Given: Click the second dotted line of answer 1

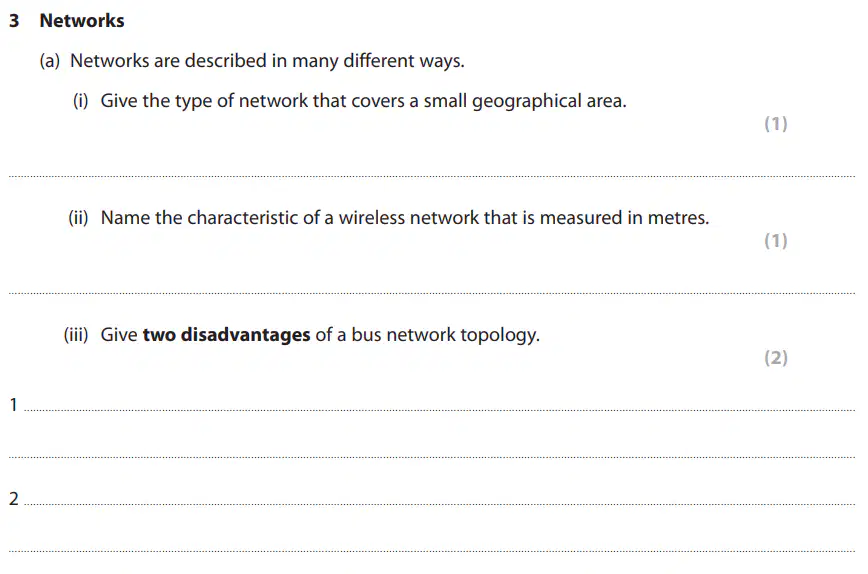Looking at the screenshot, I should (x=432, y=457).
